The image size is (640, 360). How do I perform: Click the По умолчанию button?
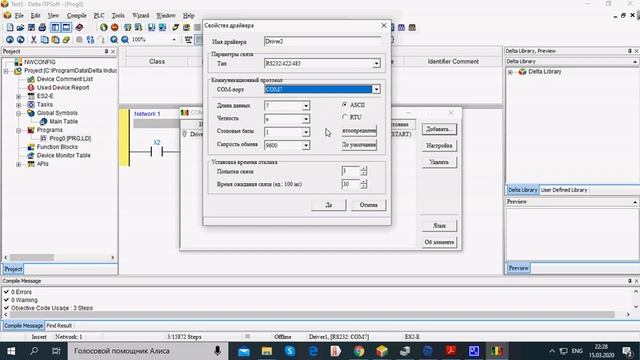click(359, 144)
